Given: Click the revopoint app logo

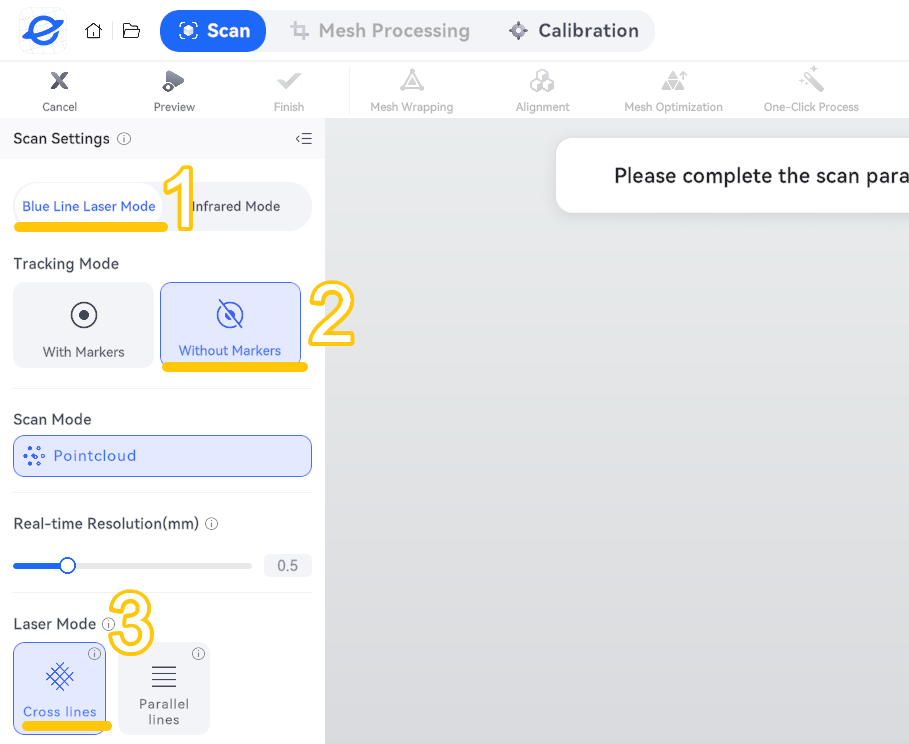Looking at the screenshot, I should (x=43, y=31).
